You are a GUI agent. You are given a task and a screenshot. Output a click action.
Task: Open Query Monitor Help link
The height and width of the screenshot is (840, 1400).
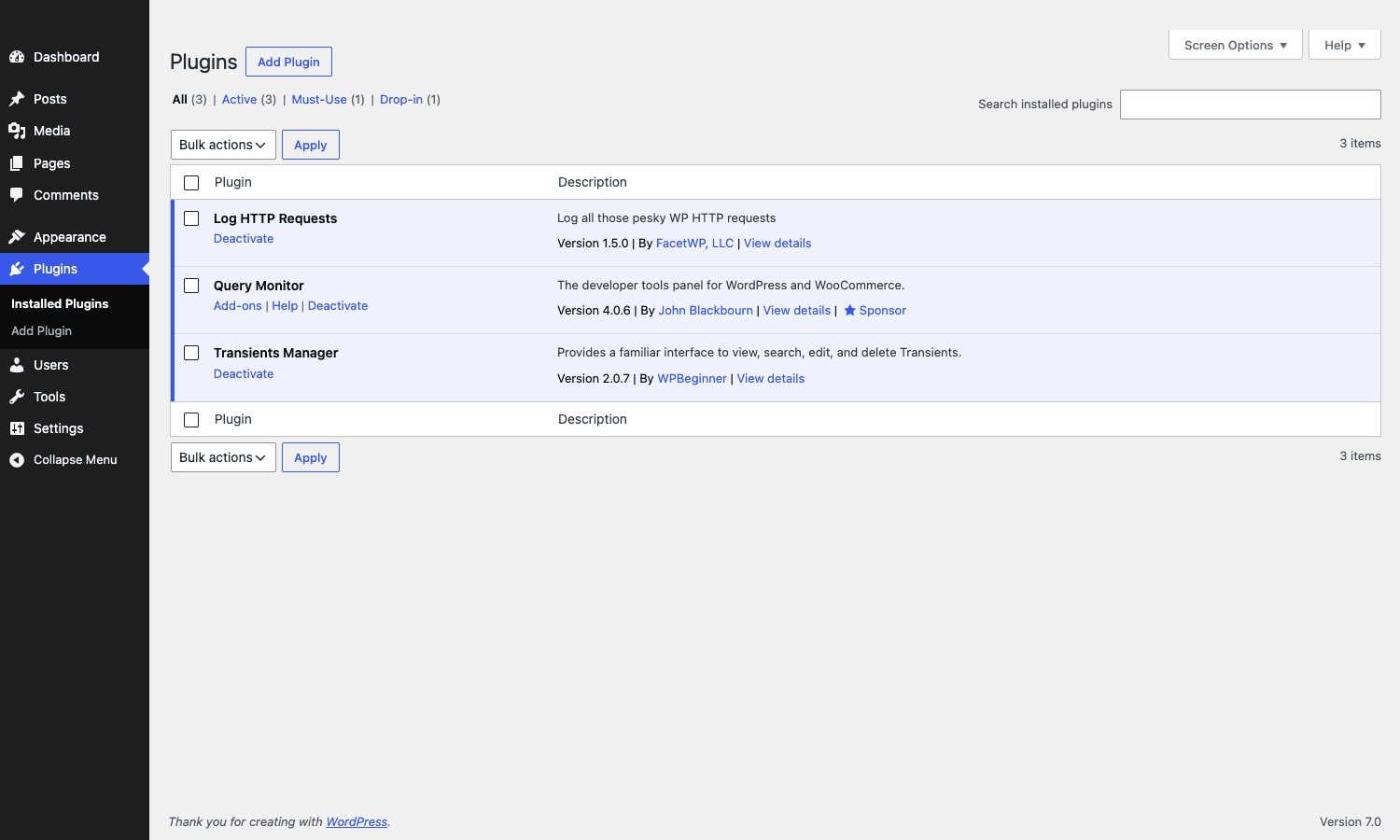click(285, 305)
